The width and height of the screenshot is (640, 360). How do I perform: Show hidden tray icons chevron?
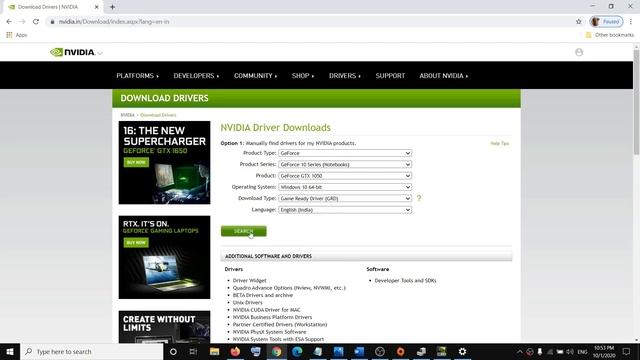pyautogui.click(x=519, y=351)
